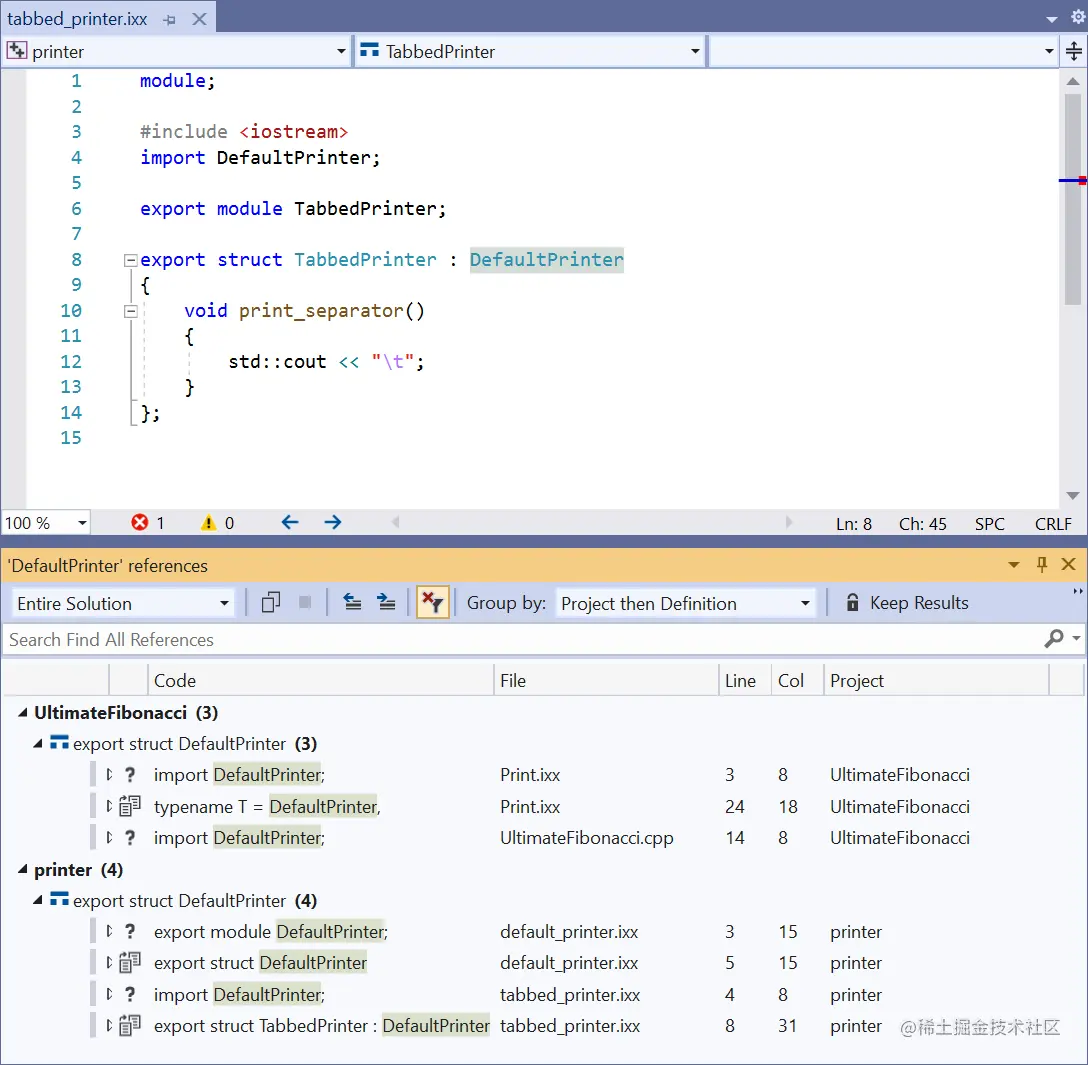
Task: Click the read icon on TabbedPrinter struct row
Action: [x=130, y=1025]
